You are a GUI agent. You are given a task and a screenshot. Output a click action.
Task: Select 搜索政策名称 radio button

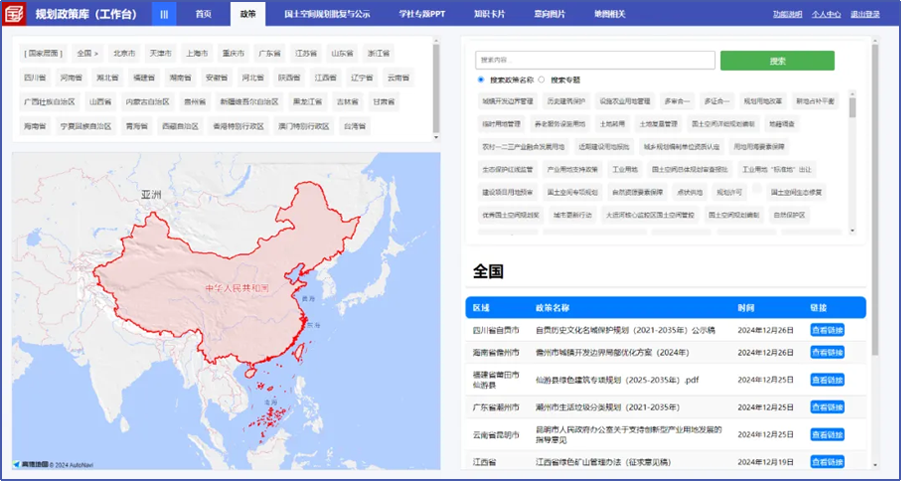click(481, 80)
